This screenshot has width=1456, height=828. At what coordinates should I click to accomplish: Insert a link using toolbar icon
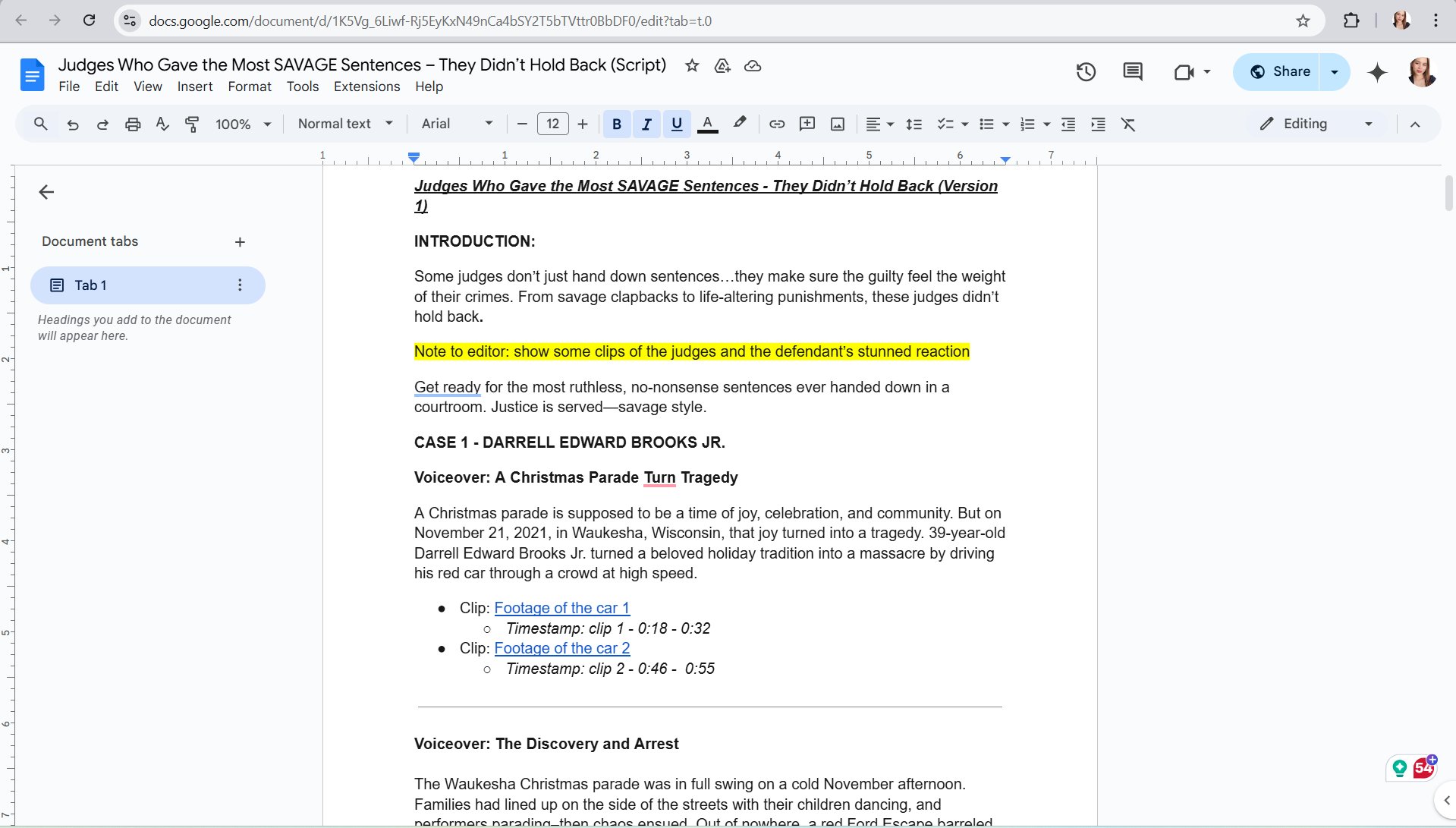776,124
